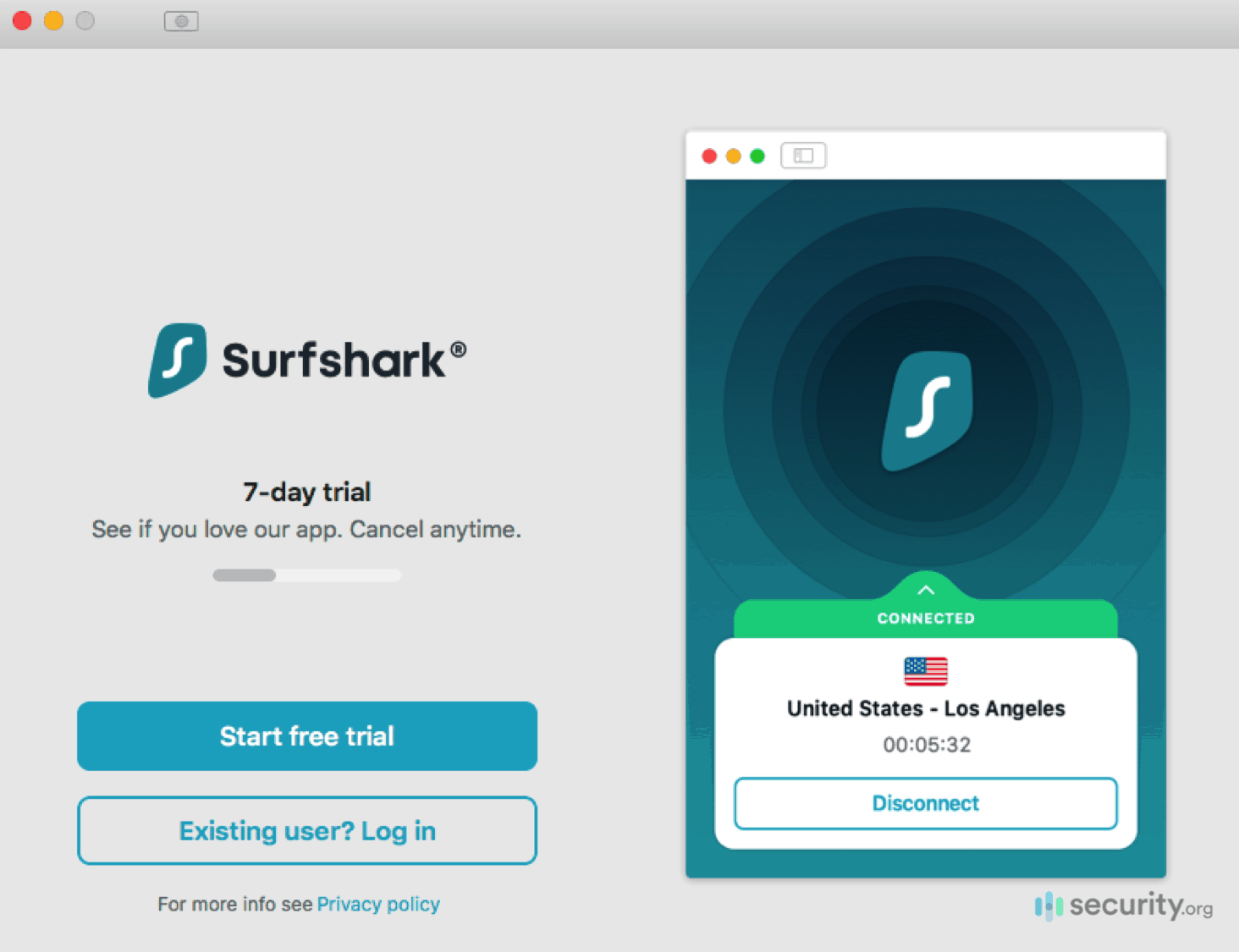
Task: Click the Cancel anytime subtitle text
Action: point(306,529)
